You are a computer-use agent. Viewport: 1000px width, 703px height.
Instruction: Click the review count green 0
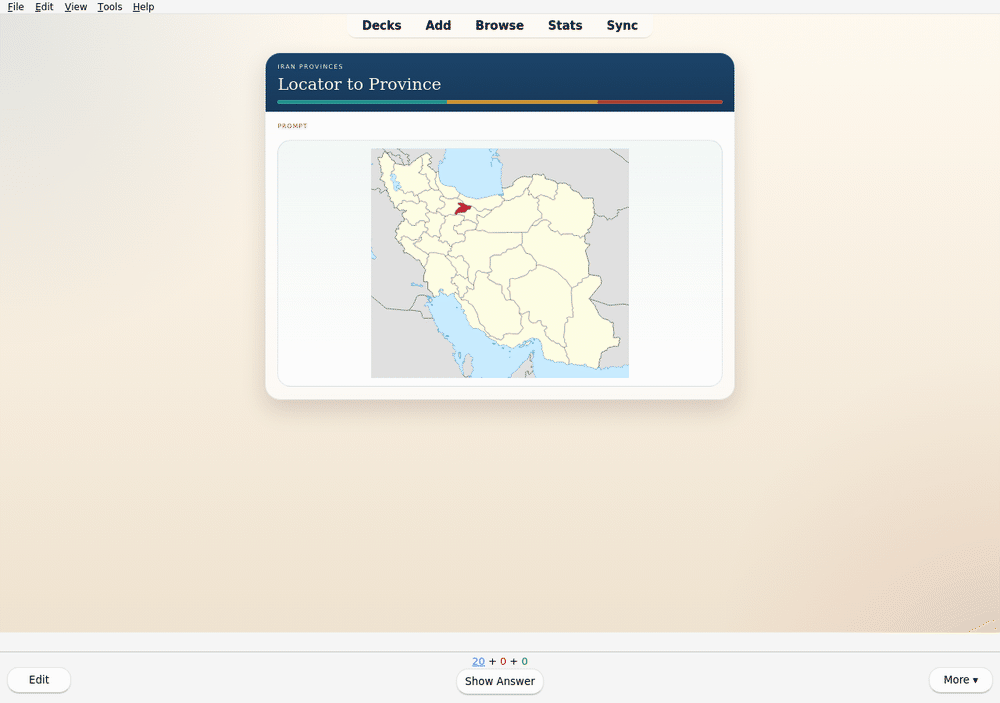524,662
